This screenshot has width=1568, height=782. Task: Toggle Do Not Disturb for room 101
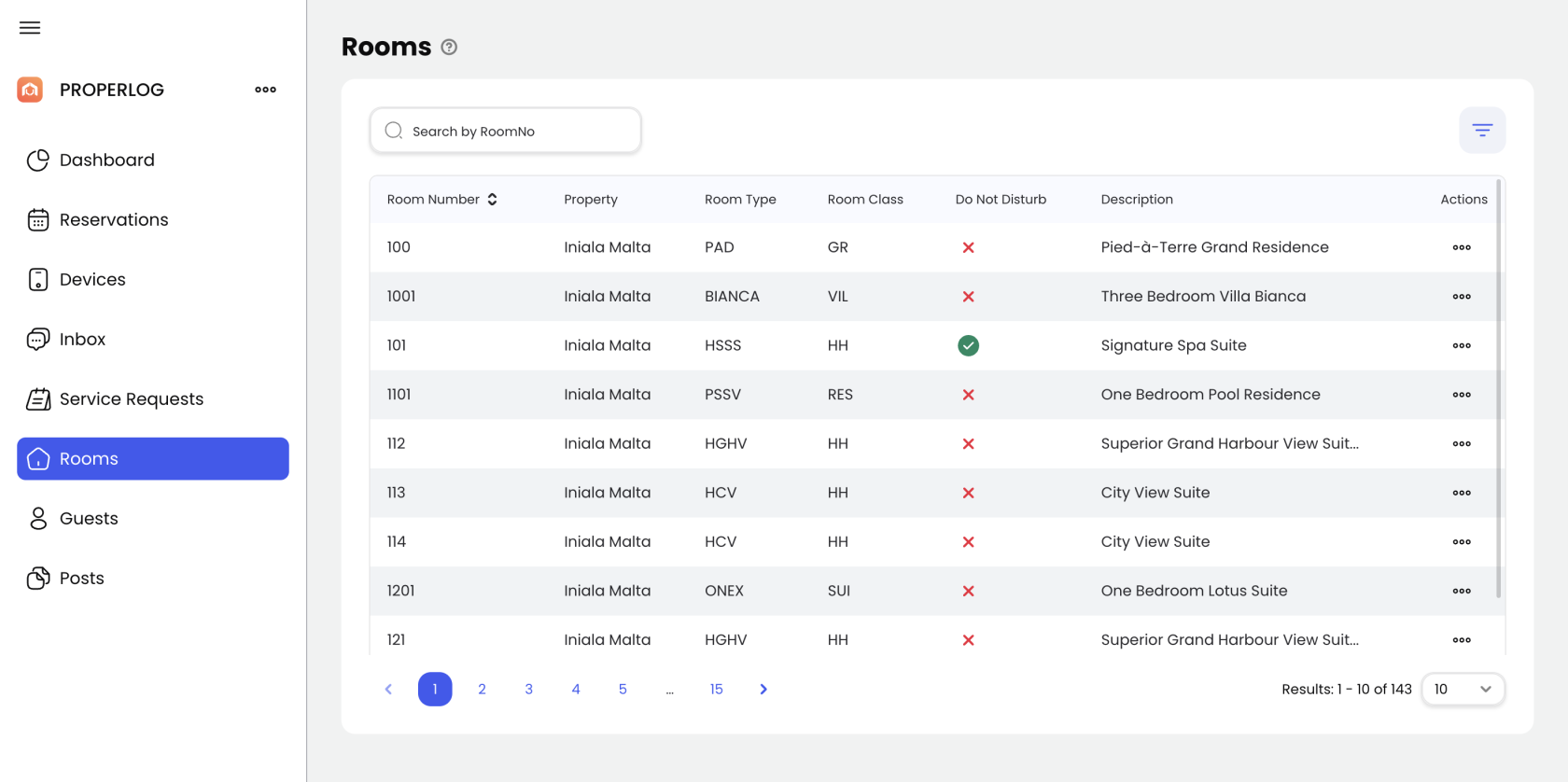coord(968,346)
